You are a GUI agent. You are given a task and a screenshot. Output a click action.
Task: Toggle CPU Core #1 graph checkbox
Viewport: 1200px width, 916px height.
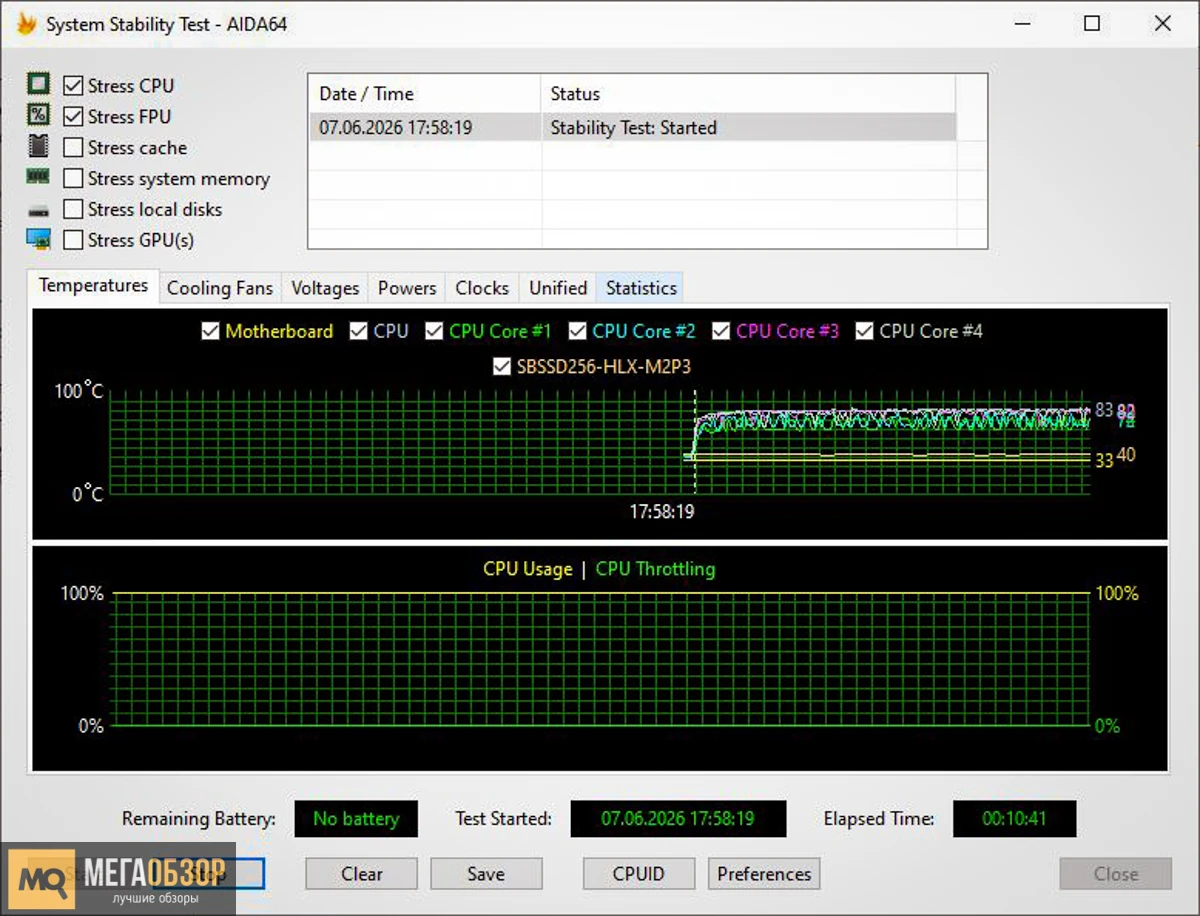[434, 331]
